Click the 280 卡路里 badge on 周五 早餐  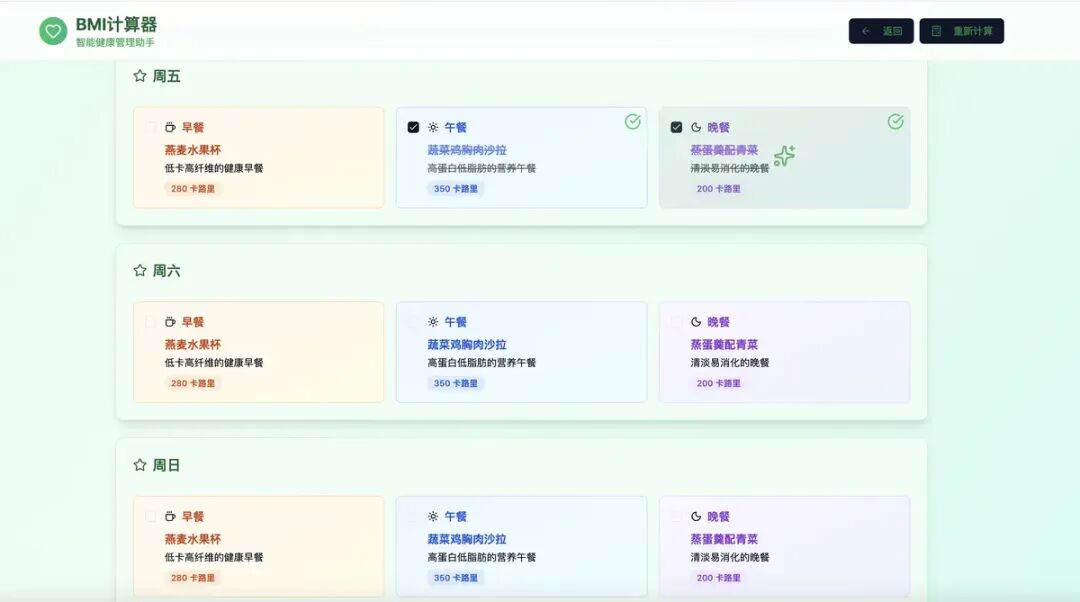pyautogui.click(x=195, y=187)
